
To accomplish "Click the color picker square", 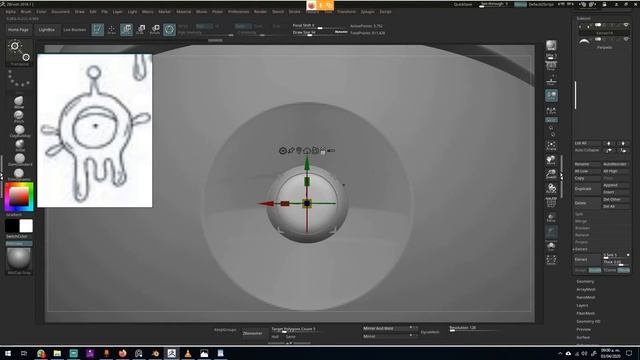I will 19,197.
